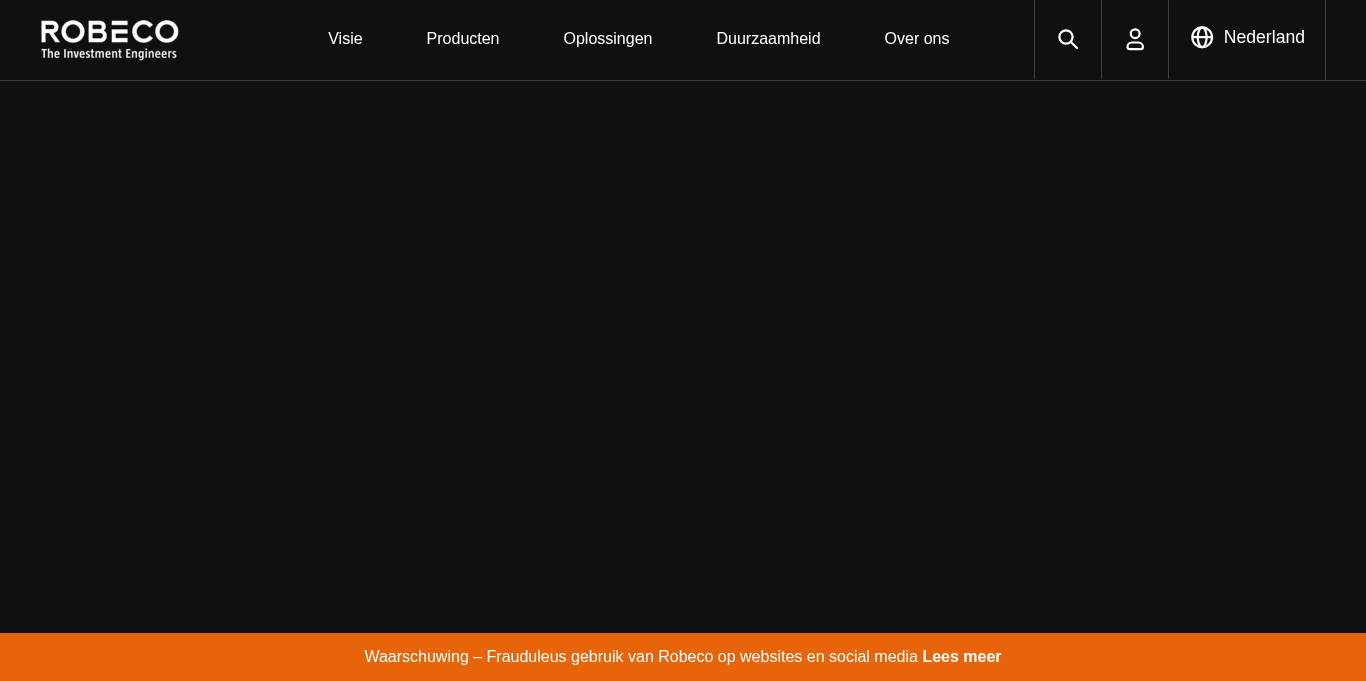Click the orange fraud warning banner text
The height and width of the screenshot is (681, 1366).
pyautogui.click(x=640, y=657)
